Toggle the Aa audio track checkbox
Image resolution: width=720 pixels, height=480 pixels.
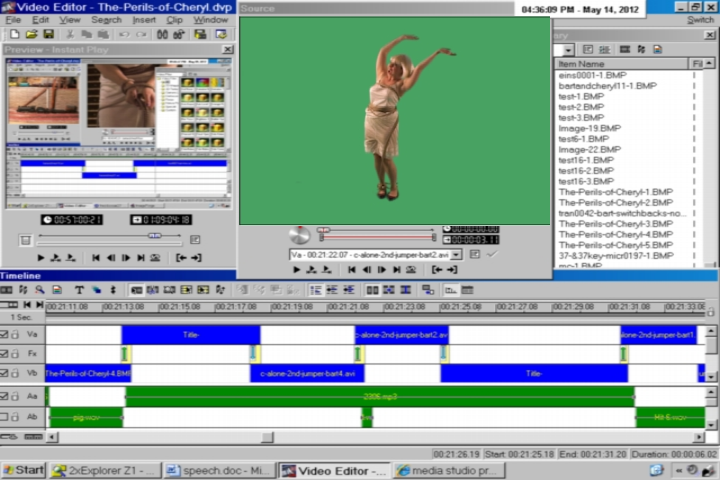pyautogui.click(x=4, y=396)
